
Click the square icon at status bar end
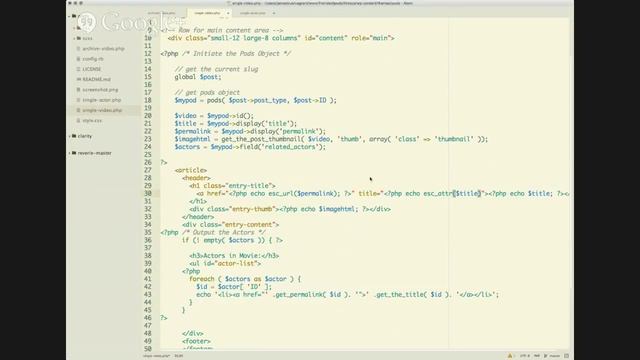(x=567, y=356)
